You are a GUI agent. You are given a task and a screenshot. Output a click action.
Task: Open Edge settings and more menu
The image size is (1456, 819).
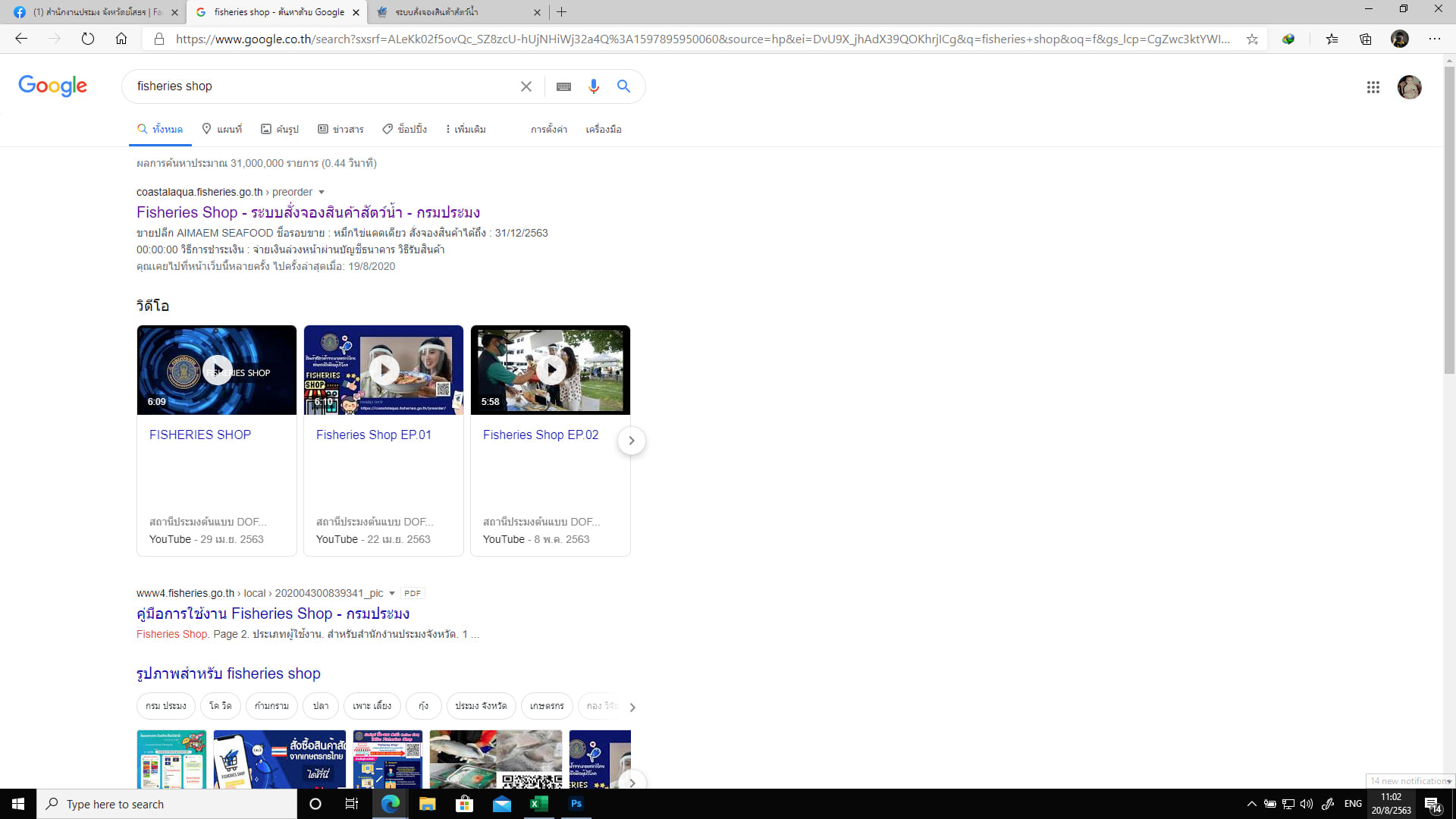1435,39
